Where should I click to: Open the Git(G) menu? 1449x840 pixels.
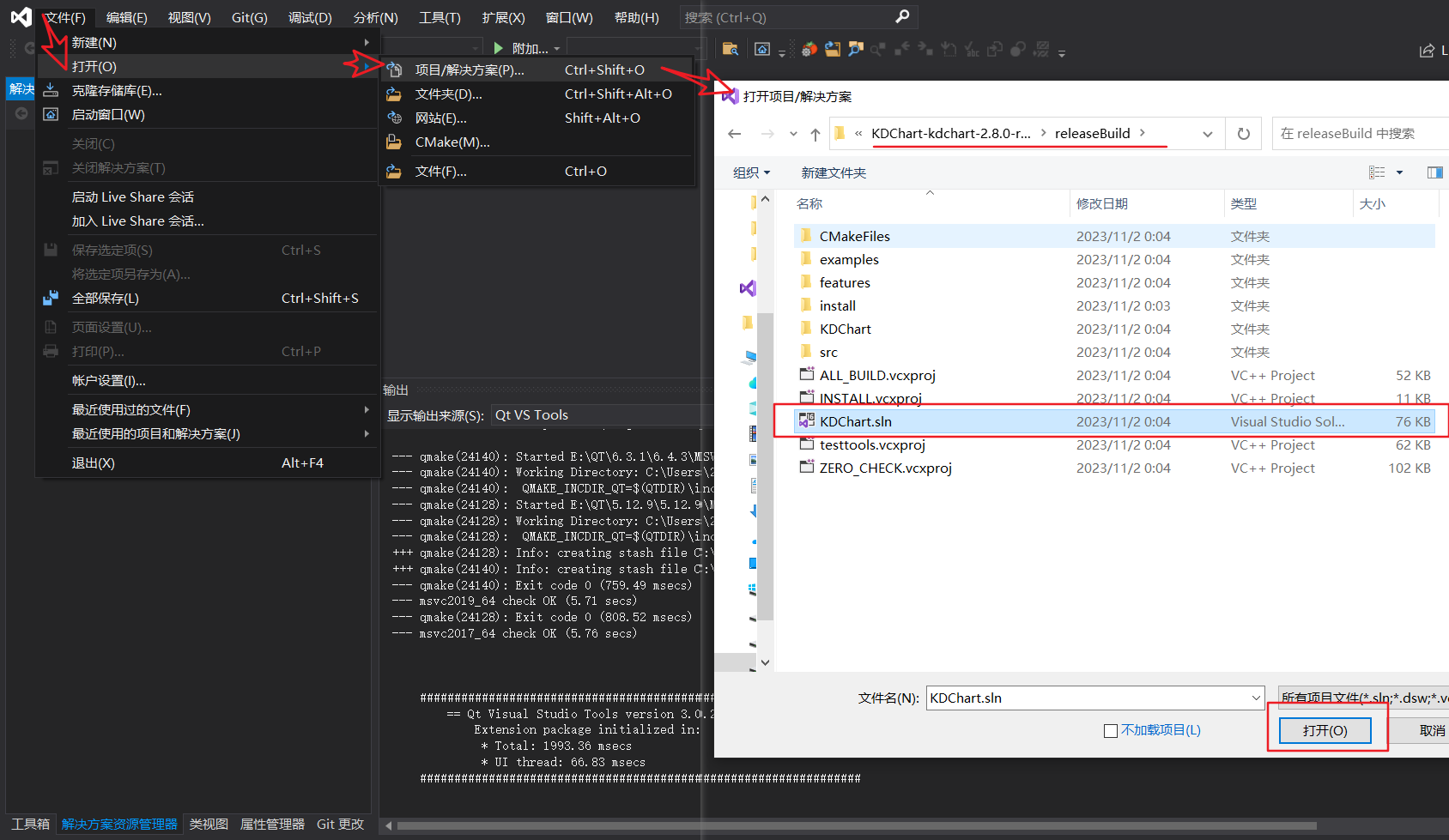pos(250,17)
